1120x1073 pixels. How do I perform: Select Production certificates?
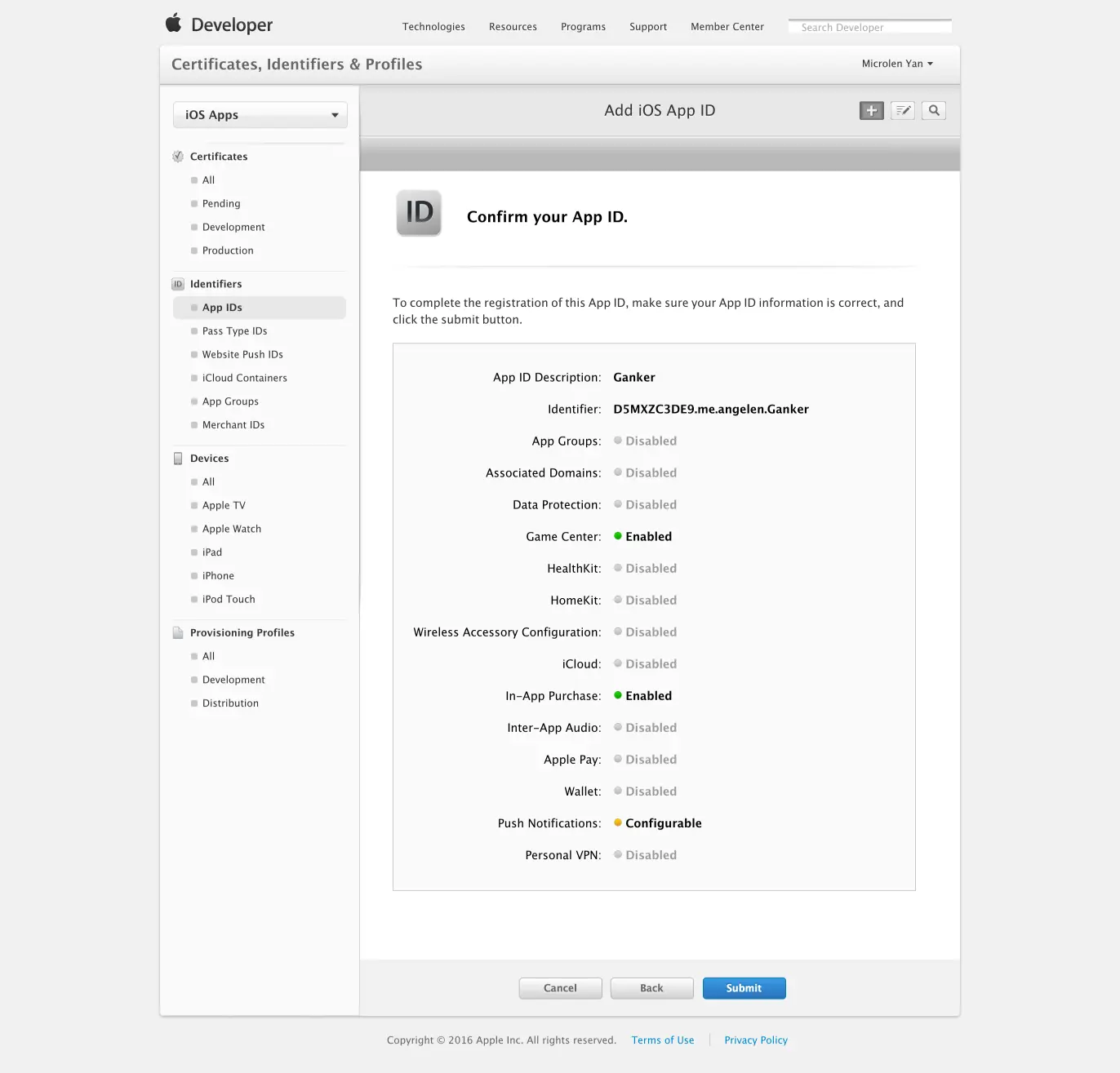[x=228, y=251]
